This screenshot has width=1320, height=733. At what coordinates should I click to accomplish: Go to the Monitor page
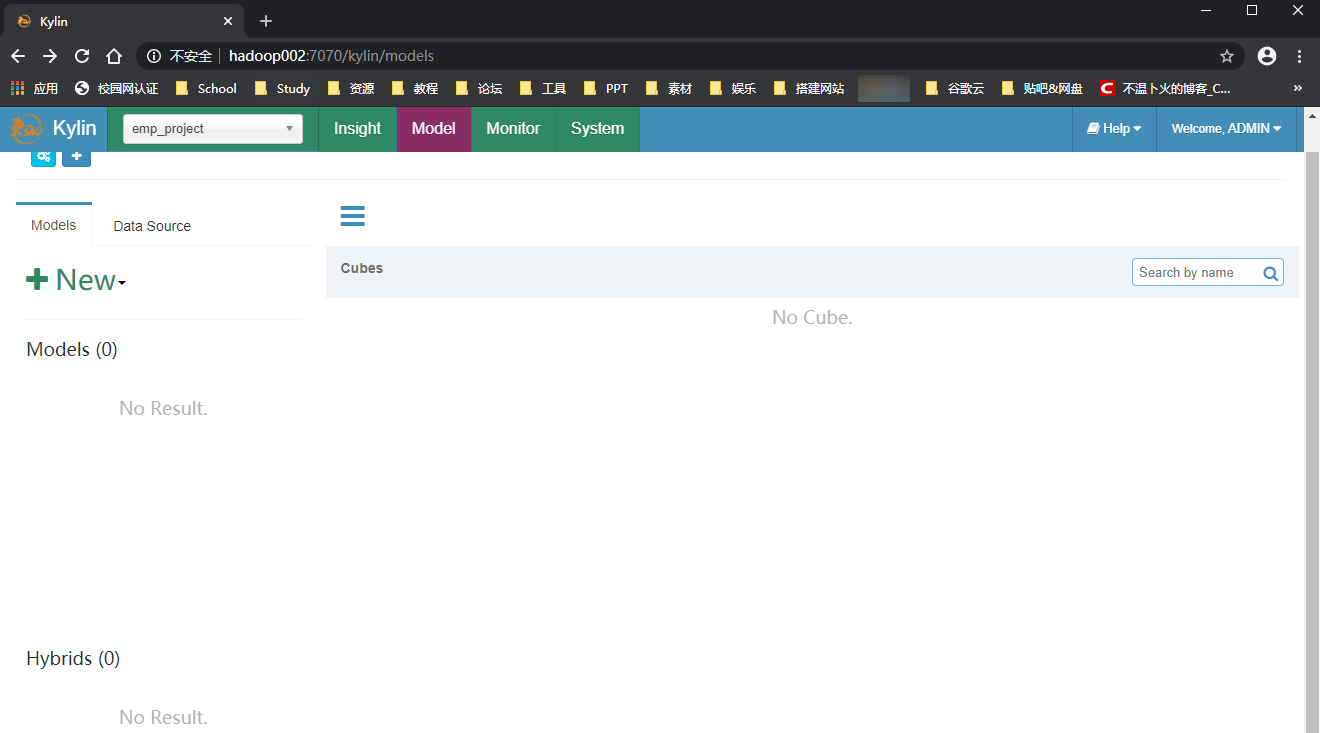point(513,129)
